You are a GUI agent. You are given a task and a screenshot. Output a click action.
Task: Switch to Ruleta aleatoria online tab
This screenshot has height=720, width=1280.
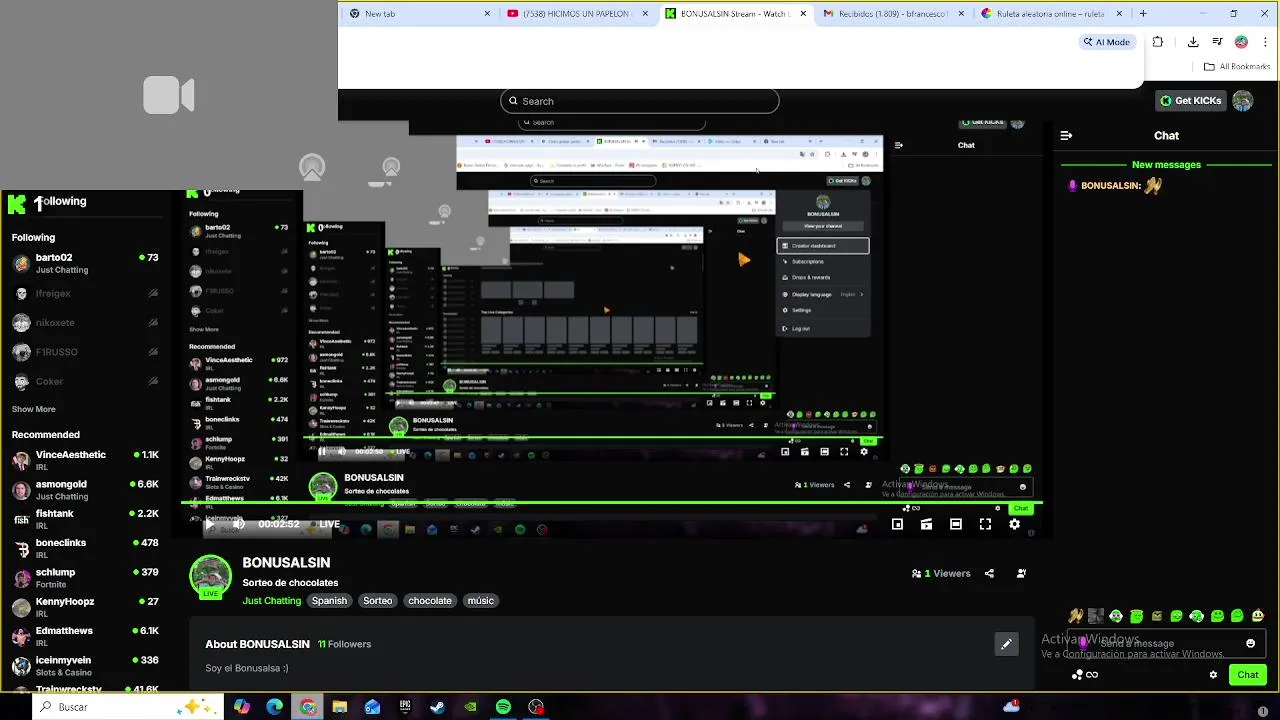pos(1051,14)
